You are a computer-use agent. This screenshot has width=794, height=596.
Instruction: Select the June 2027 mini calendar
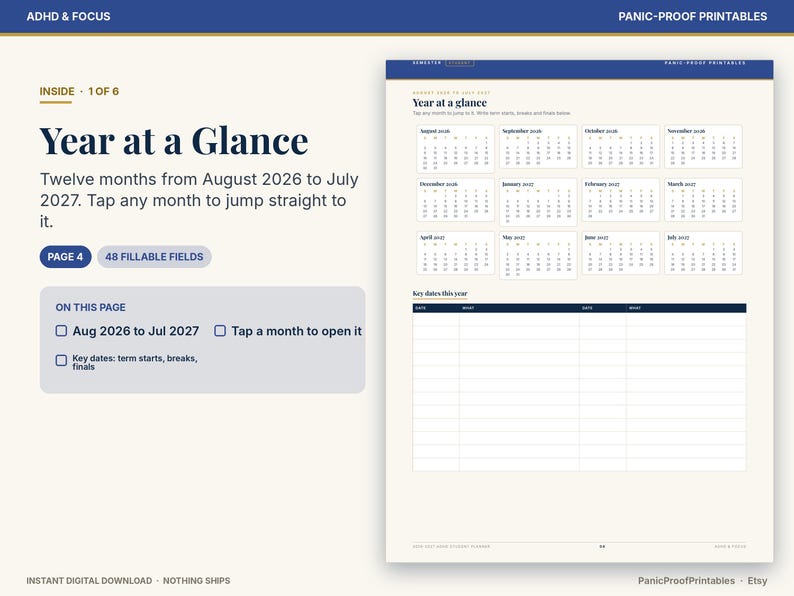click(x=620, y=253)
